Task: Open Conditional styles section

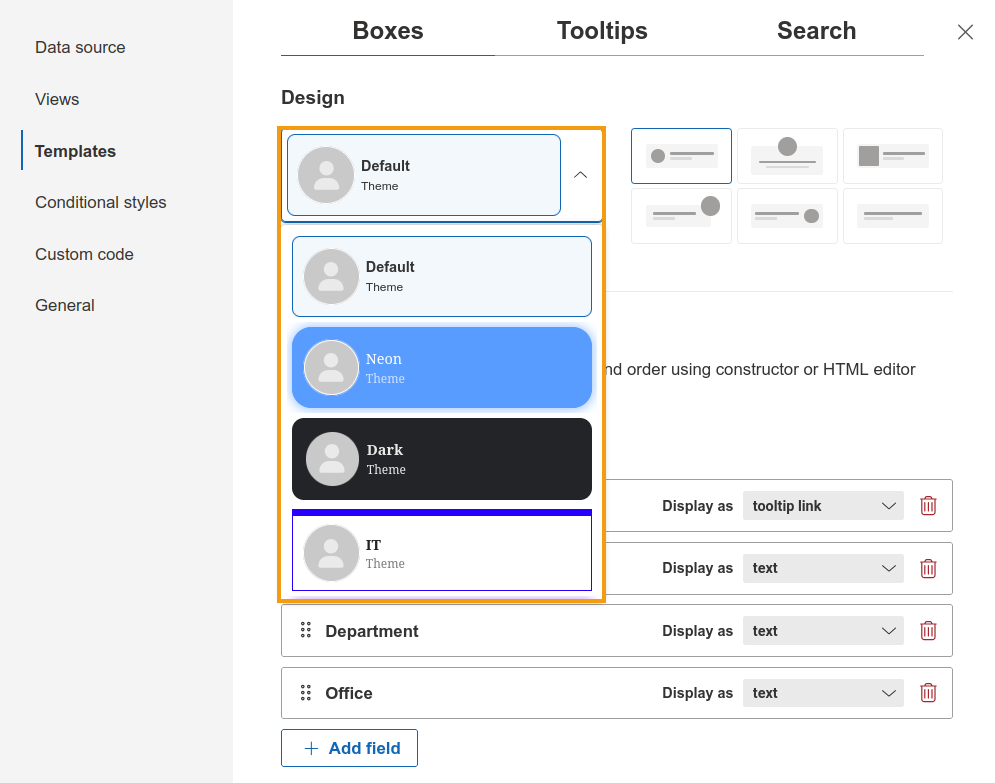Action: [x=100, y=202]
